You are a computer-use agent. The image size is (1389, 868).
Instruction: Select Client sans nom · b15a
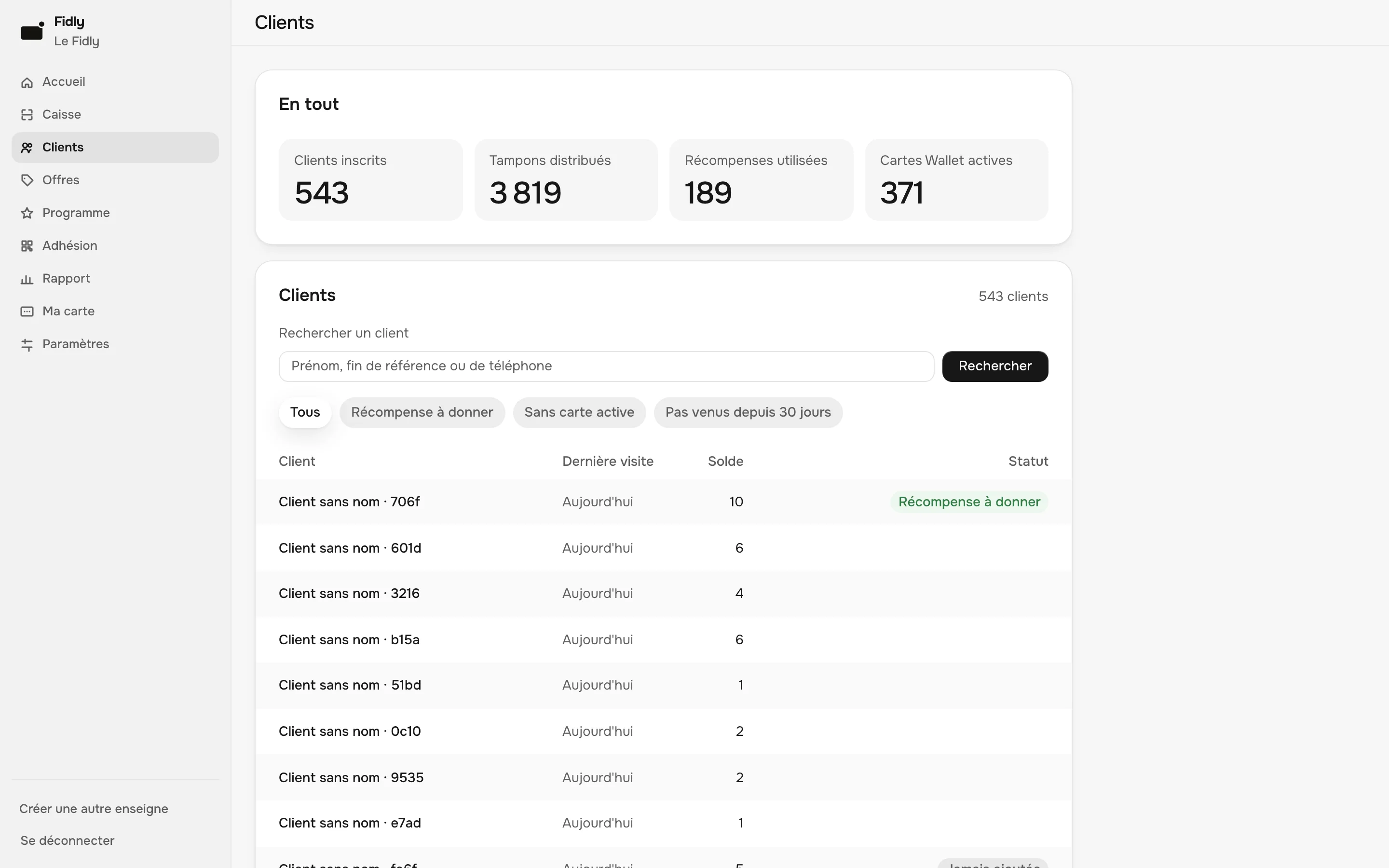coord(664,639)
